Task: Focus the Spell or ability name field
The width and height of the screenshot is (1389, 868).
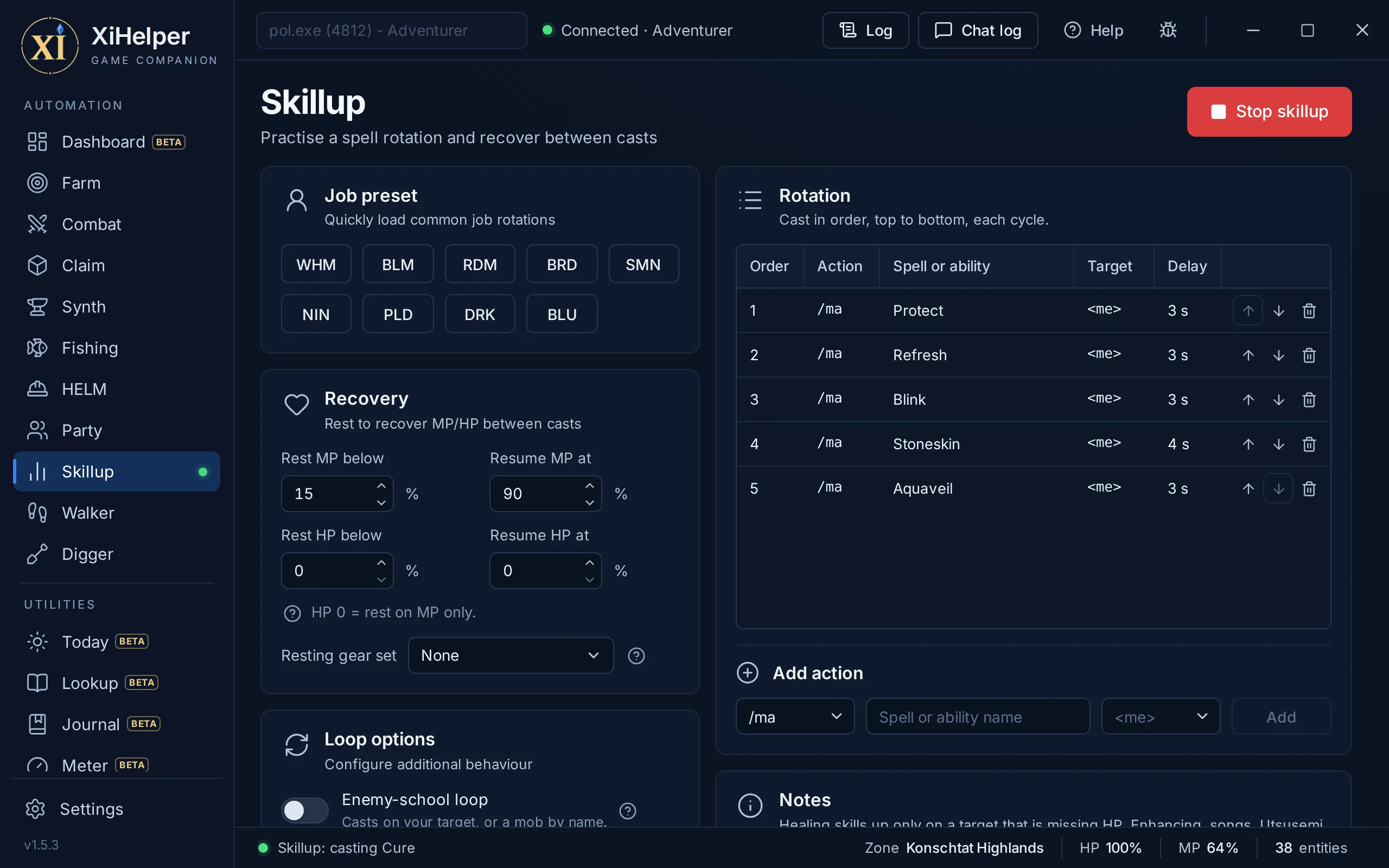Action: [978, 717]
